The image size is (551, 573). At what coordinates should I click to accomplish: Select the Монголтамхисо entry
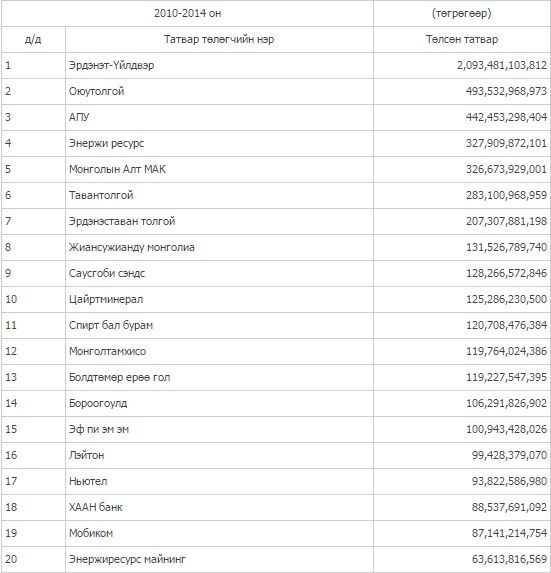click(107, 351)
